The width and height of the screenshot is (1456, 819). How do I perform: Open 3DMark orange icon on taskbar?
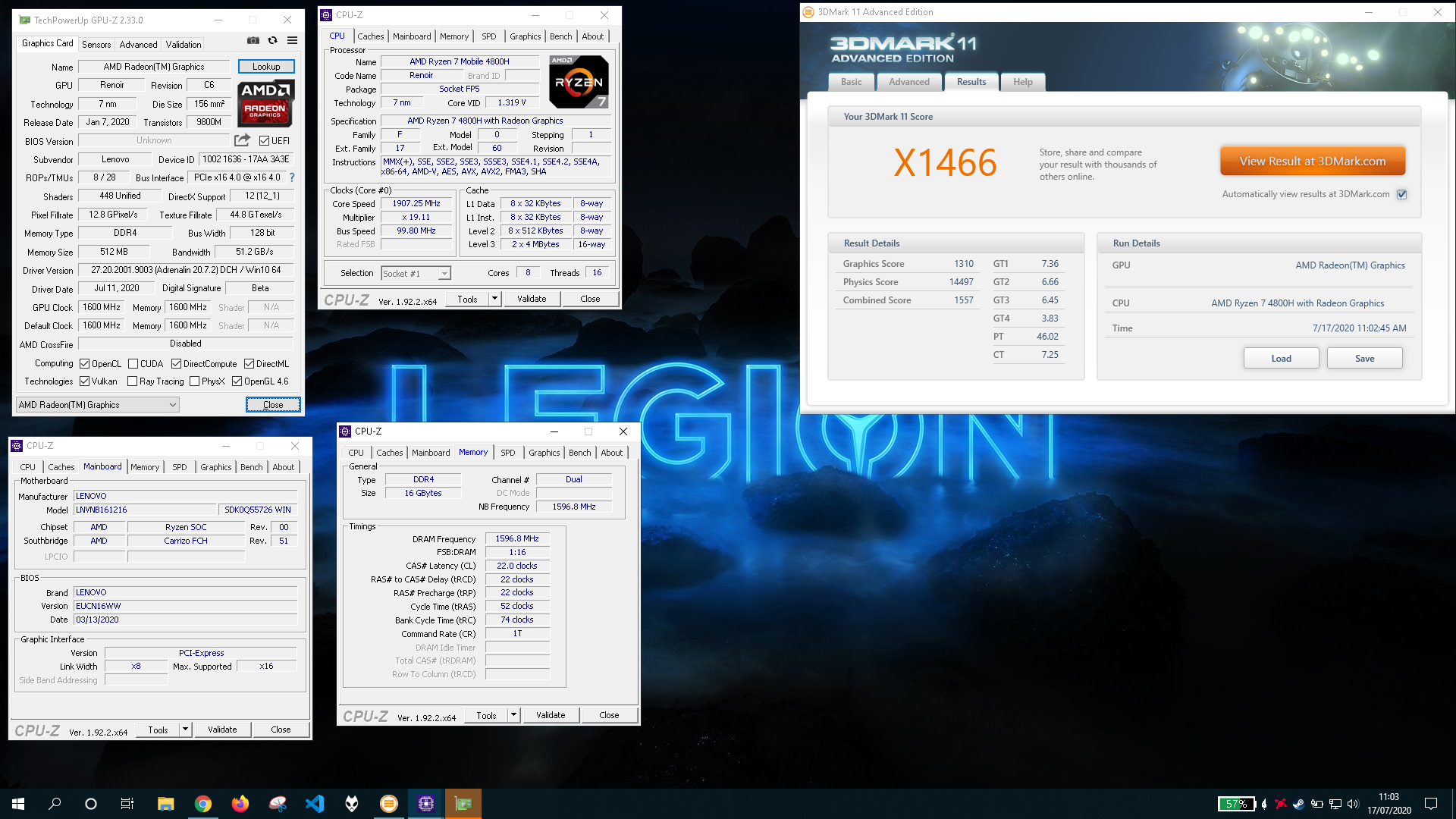pos(388,804)
